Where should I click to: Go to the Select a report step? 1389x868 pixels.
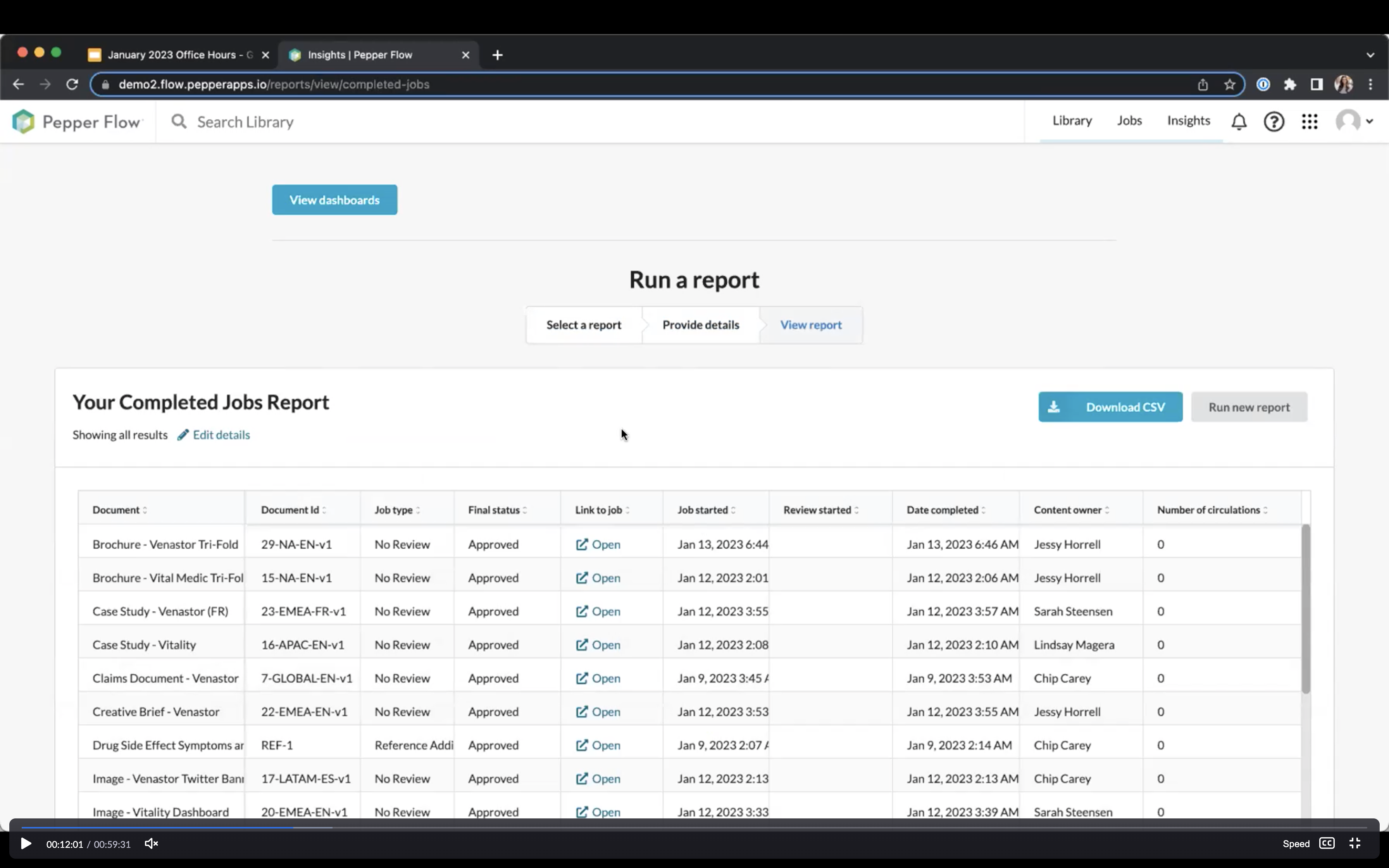coord(584,325)
